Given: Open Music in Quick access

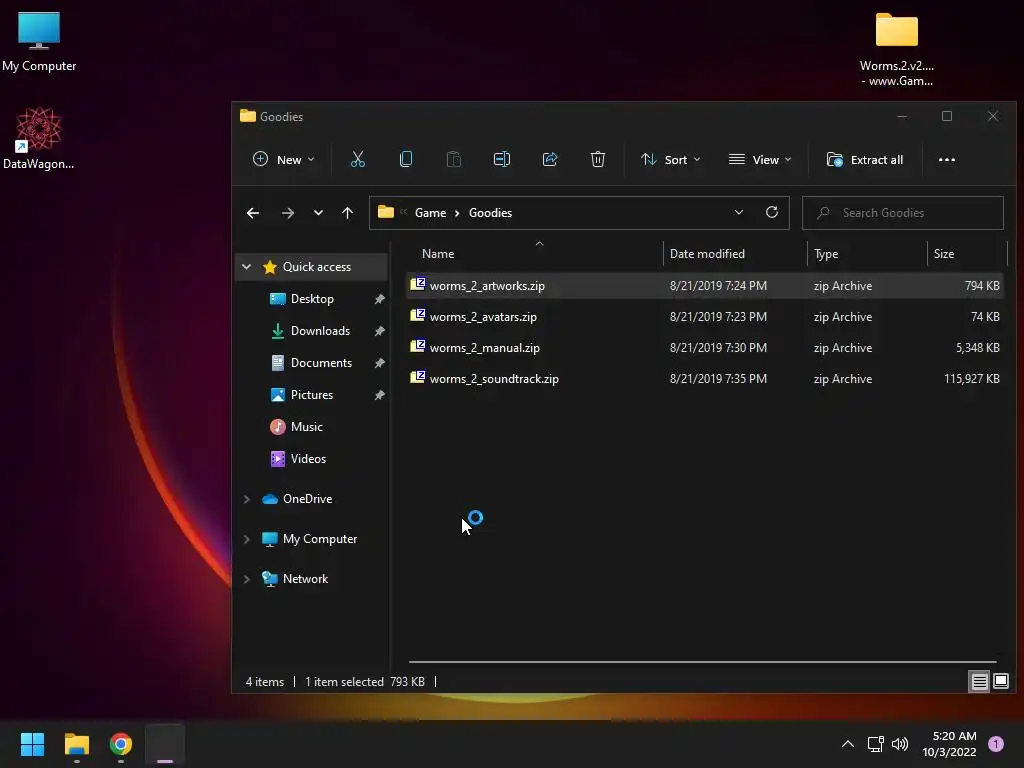Looking at the screenshot, I should coord(306,426).
